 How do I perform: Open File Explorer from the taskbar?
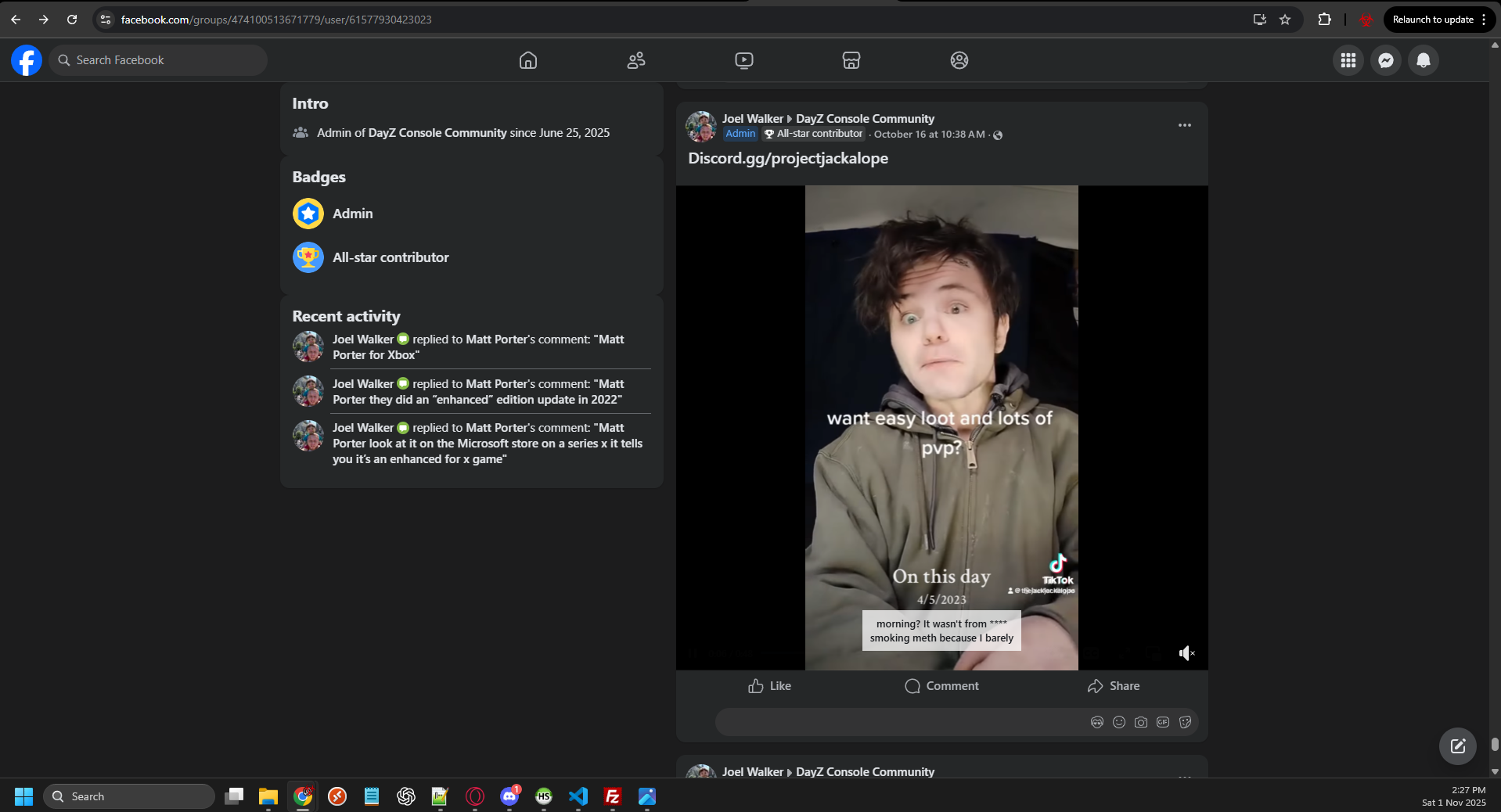coord(268,796)
